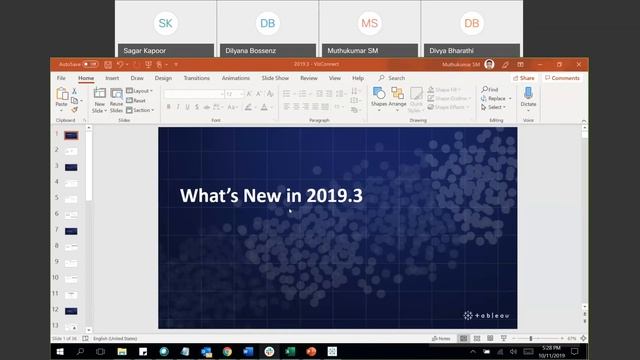Open Excel from the taskbar
Screen dimensions: 640x360
[290, 351]
